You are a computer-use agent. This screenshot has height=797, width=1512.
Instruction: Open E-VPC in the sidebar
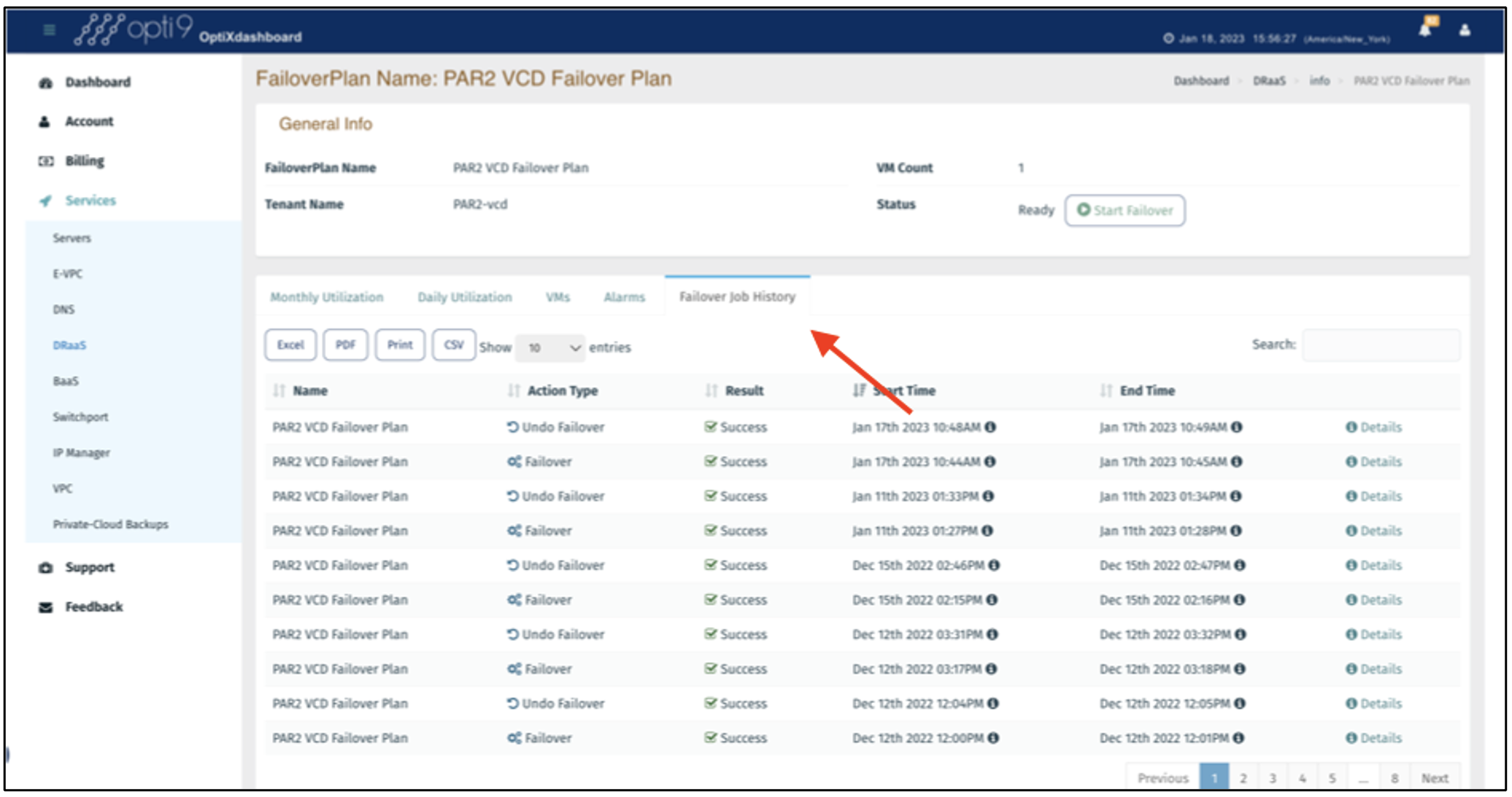click(x=67, y=274)
